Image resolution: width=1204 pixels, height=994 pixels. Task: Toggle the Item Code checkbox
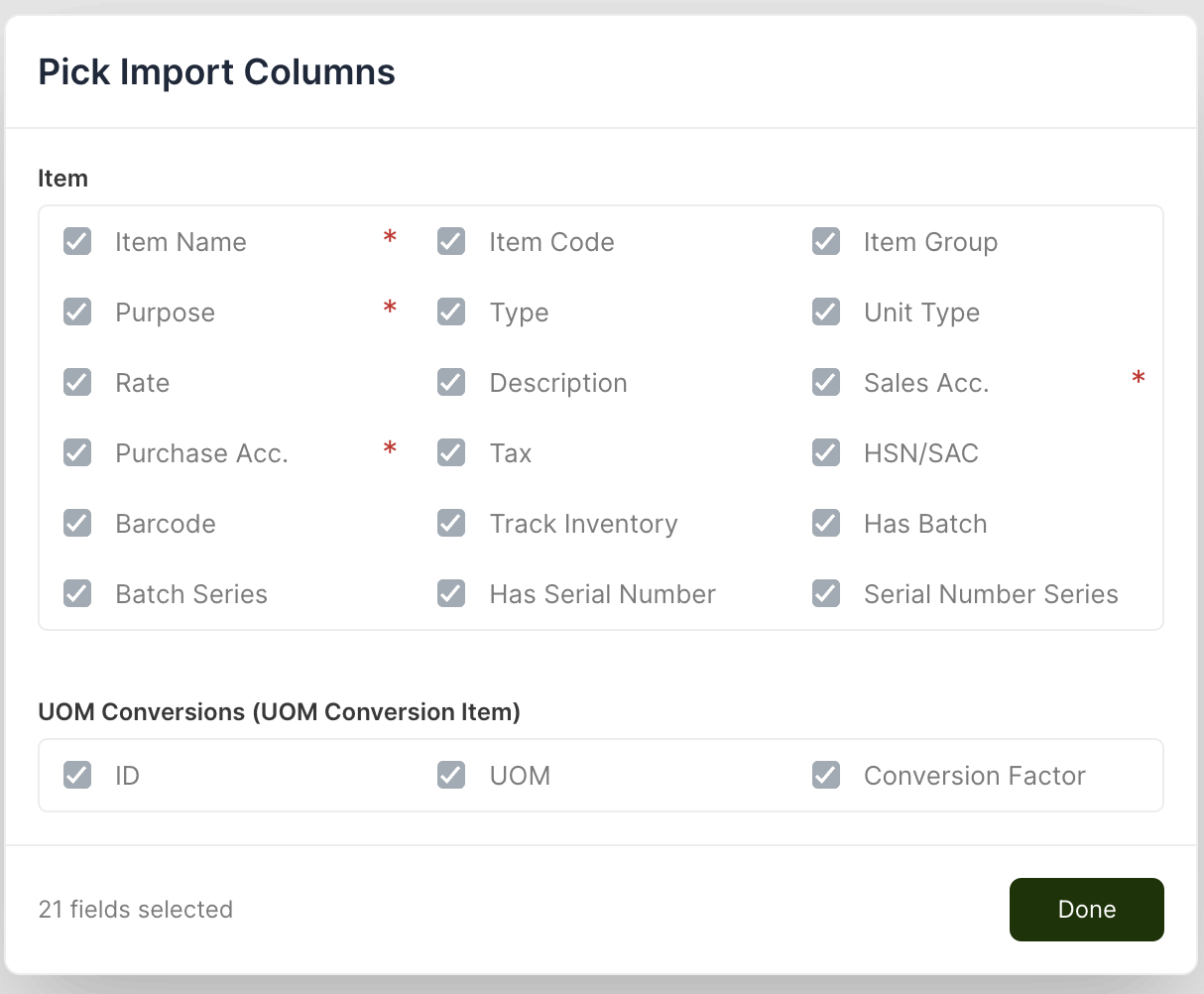[x=451, y=241]
